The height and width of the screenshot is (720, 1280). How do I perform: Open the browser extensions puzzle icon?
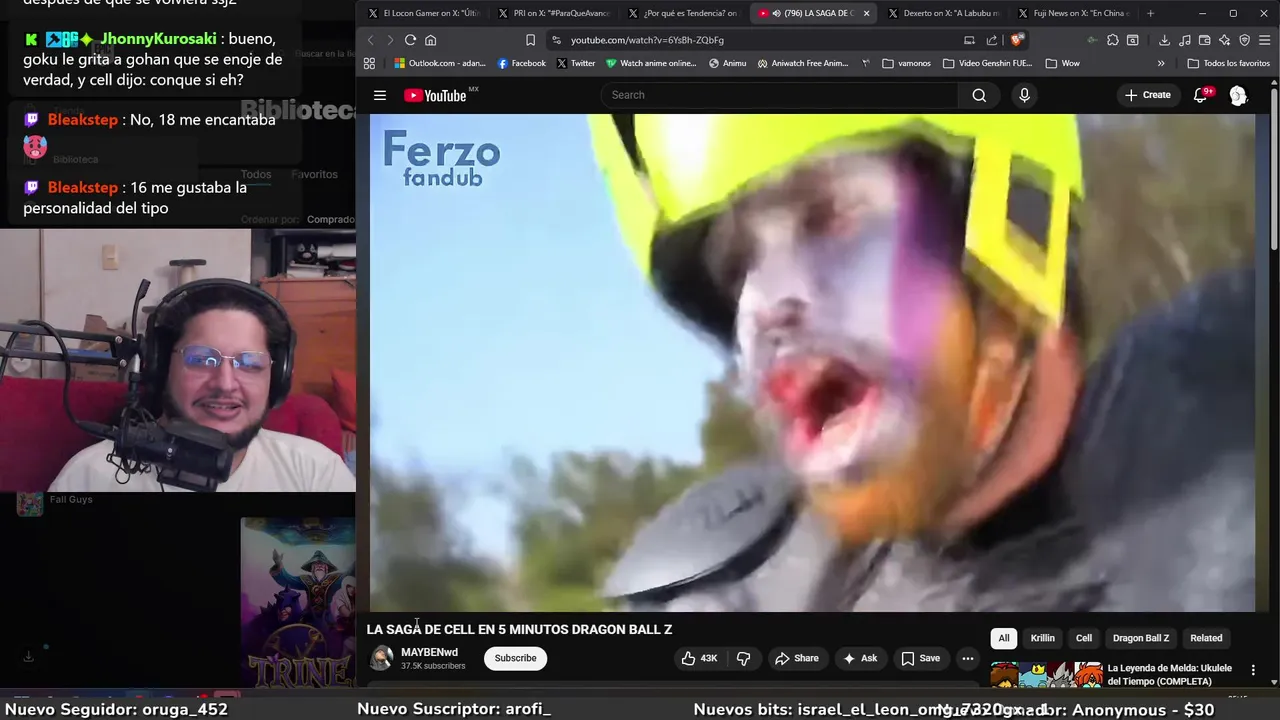click(x=1112, y=40)
